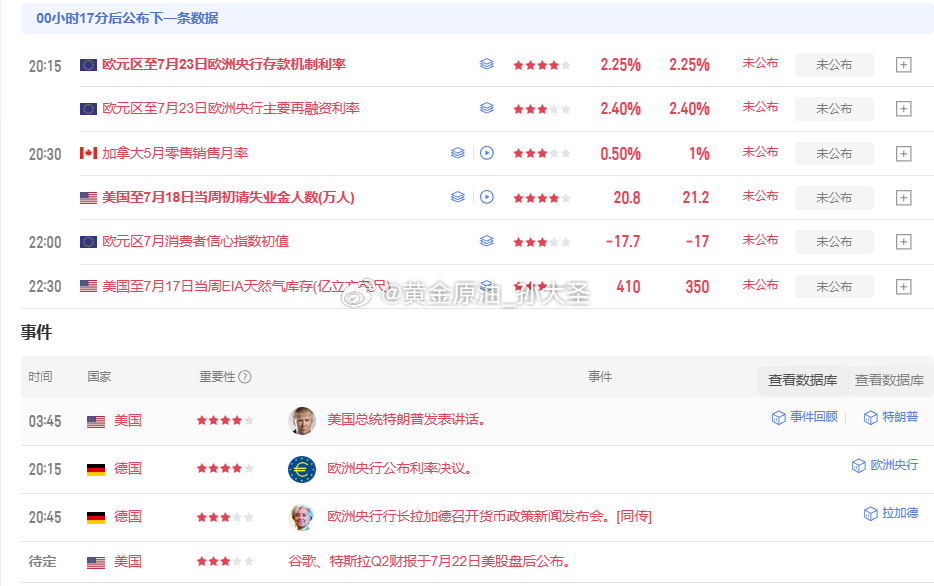The height and width of the screenshot is (586, 934).
Task: Click the active 查看数据库 button
Action: [802, 380]
